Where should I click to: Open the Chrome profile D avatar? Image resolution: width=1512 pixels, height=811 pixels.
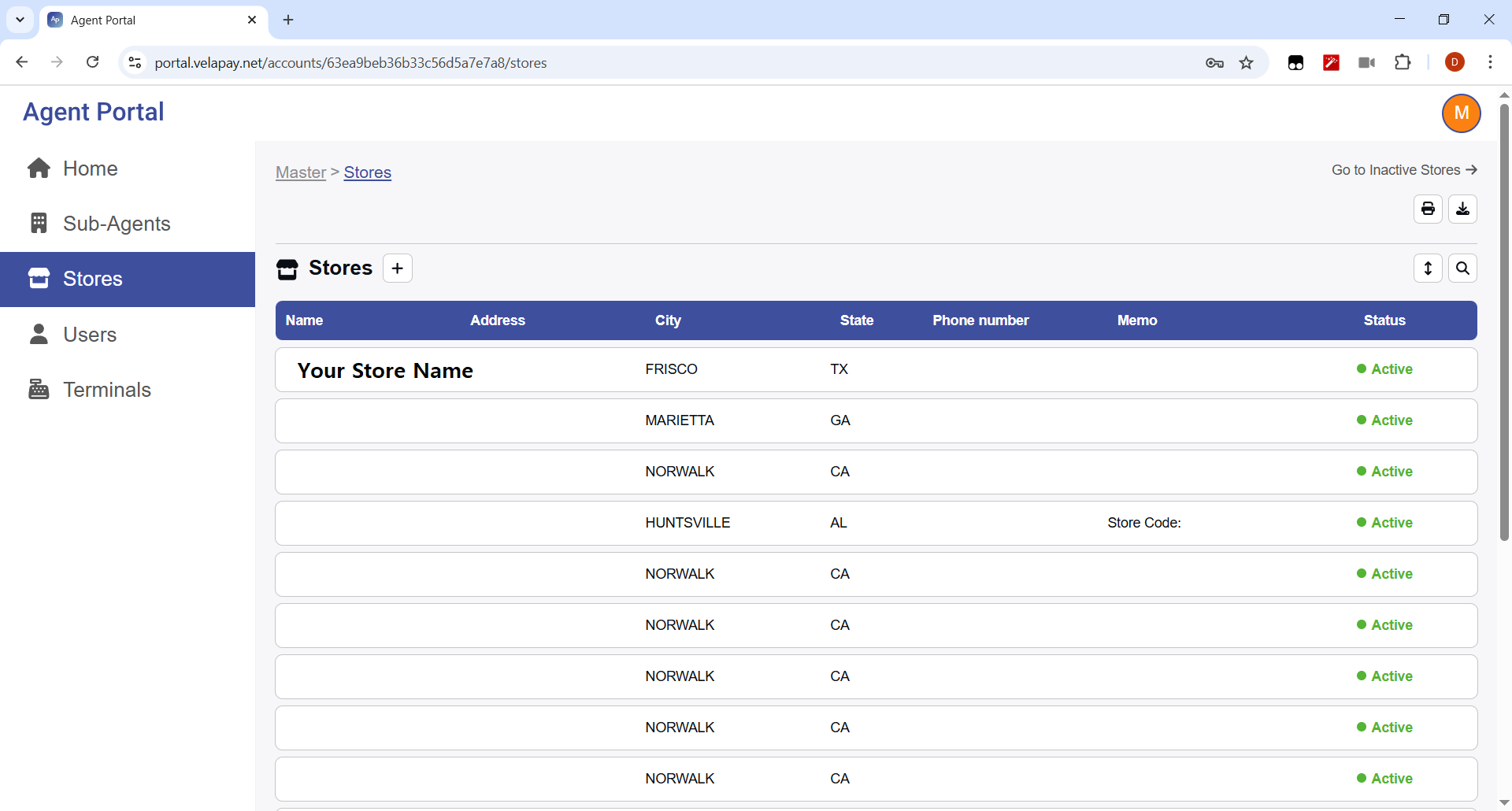coord(1455,62)
